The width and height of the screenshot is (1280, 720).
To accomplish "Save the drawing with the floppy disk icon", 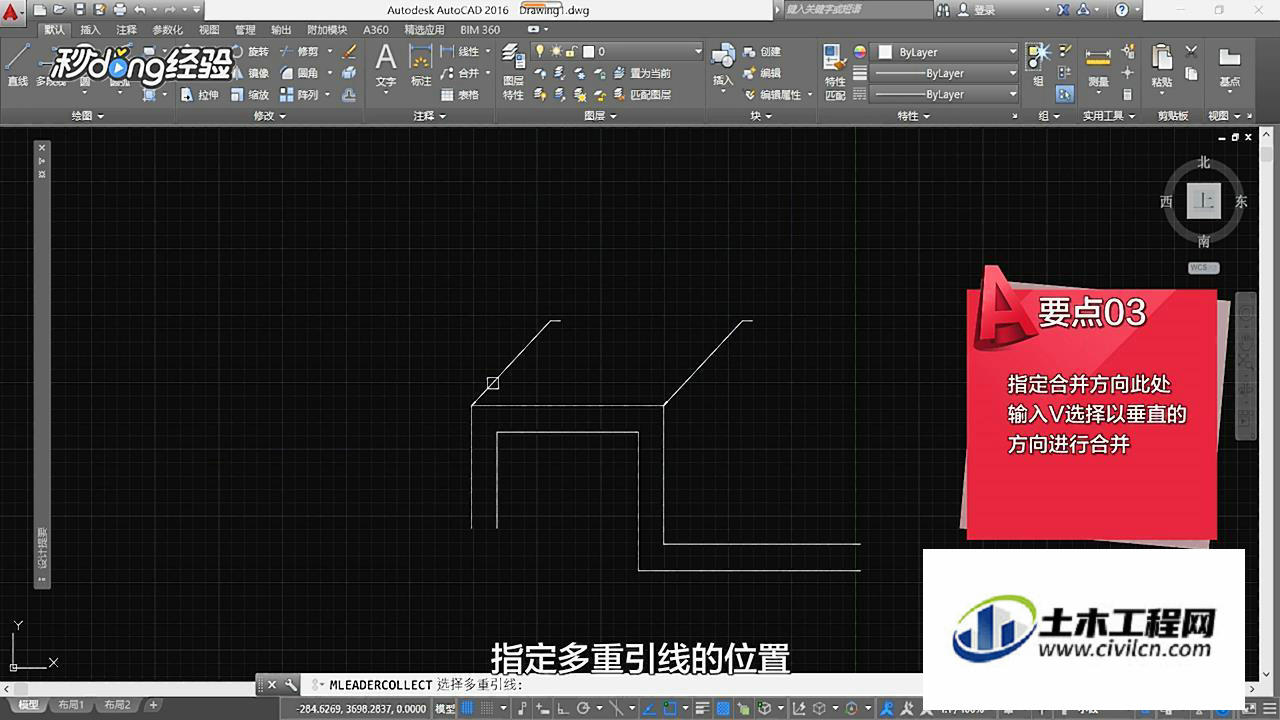I will click(80, 10).
